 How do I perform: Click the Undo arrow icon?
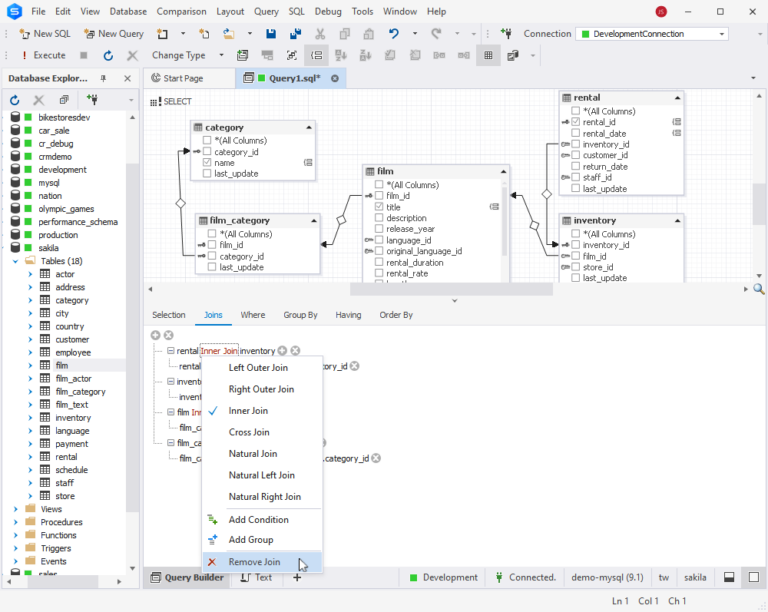click(x=394, y=34)
